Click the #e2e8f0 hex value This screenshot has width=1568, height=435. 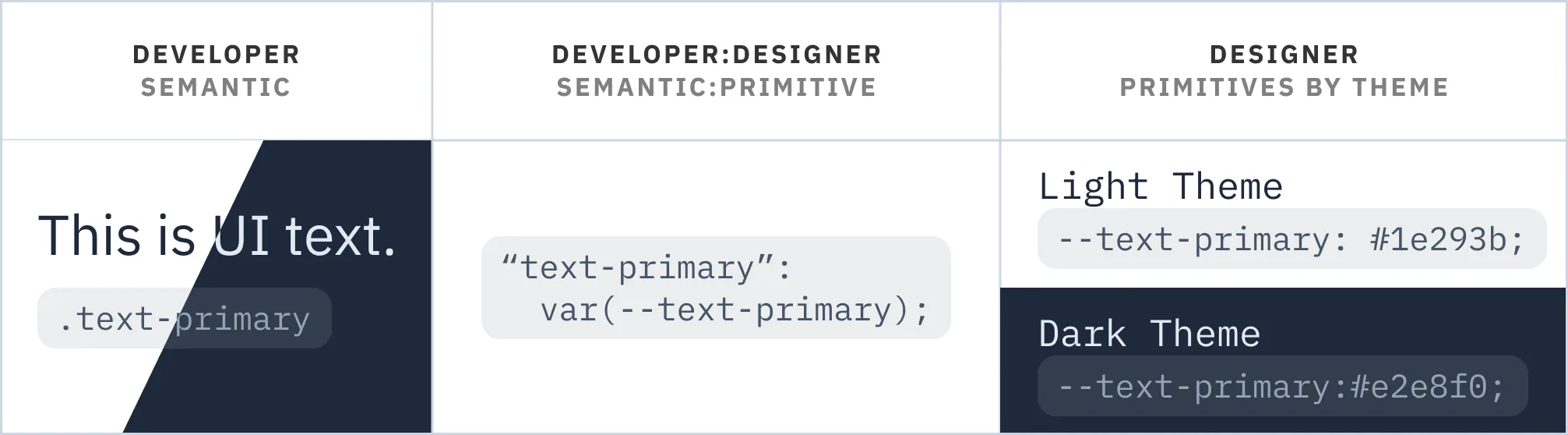1419,387
